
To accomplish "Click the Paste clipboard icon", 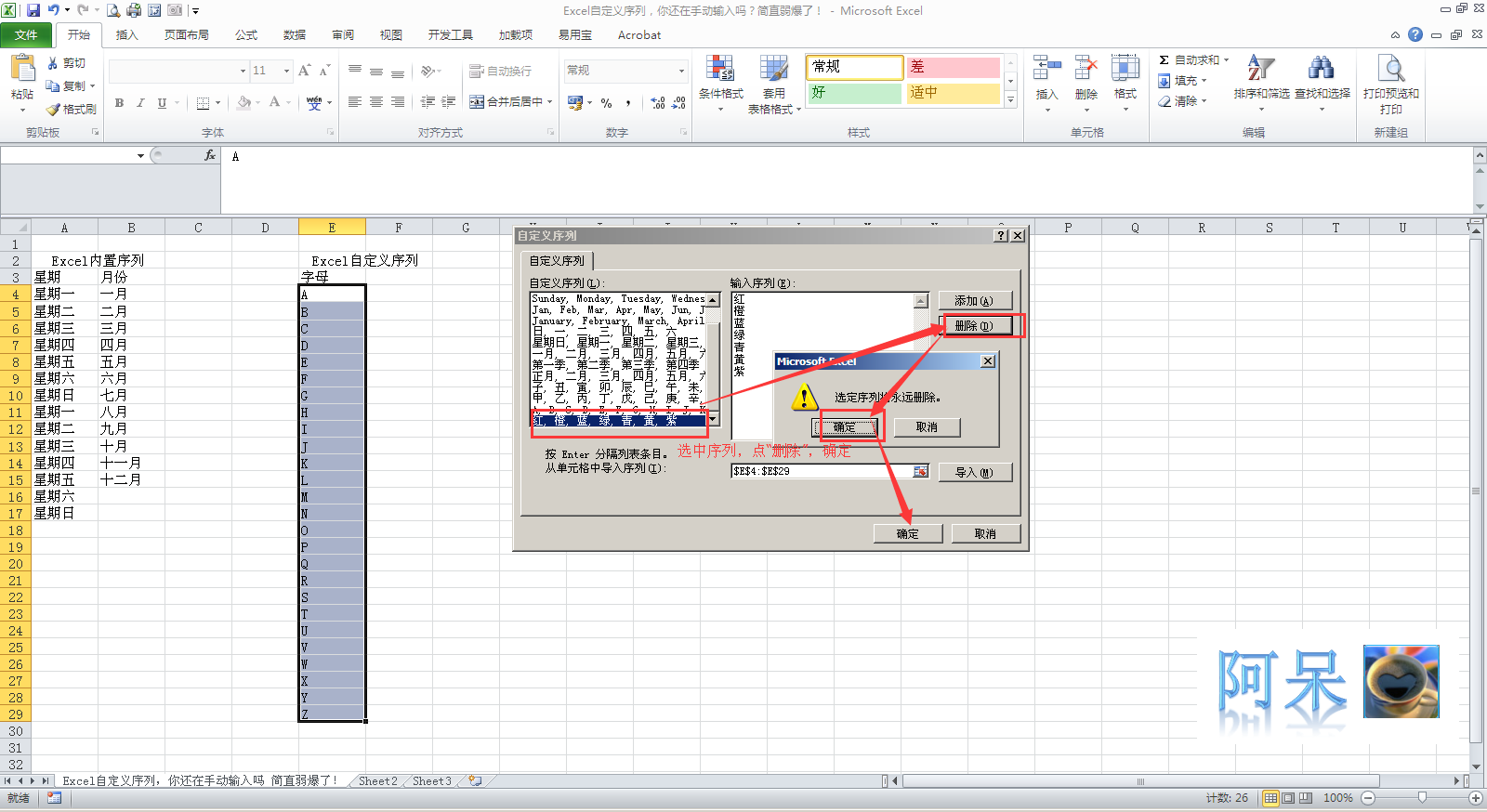I will 22,69.
